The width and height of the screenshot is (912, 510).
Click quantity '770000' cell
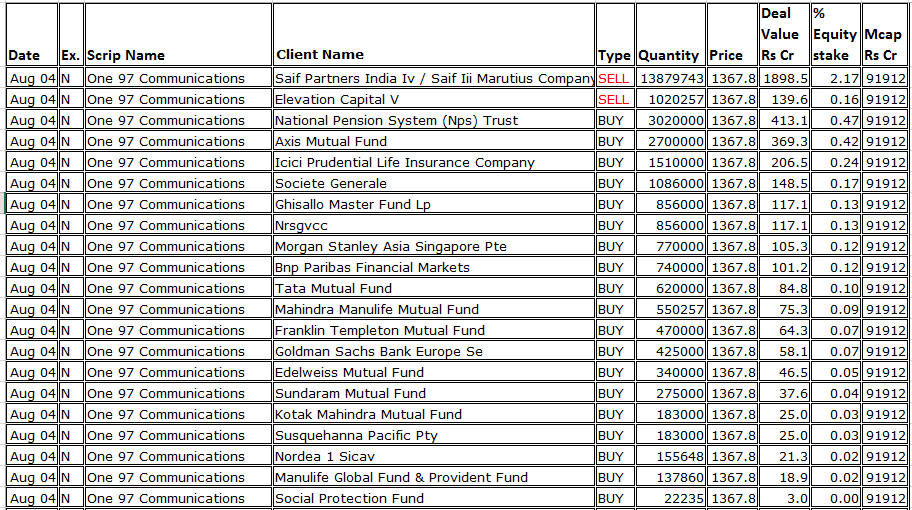(x=671, y=246)
